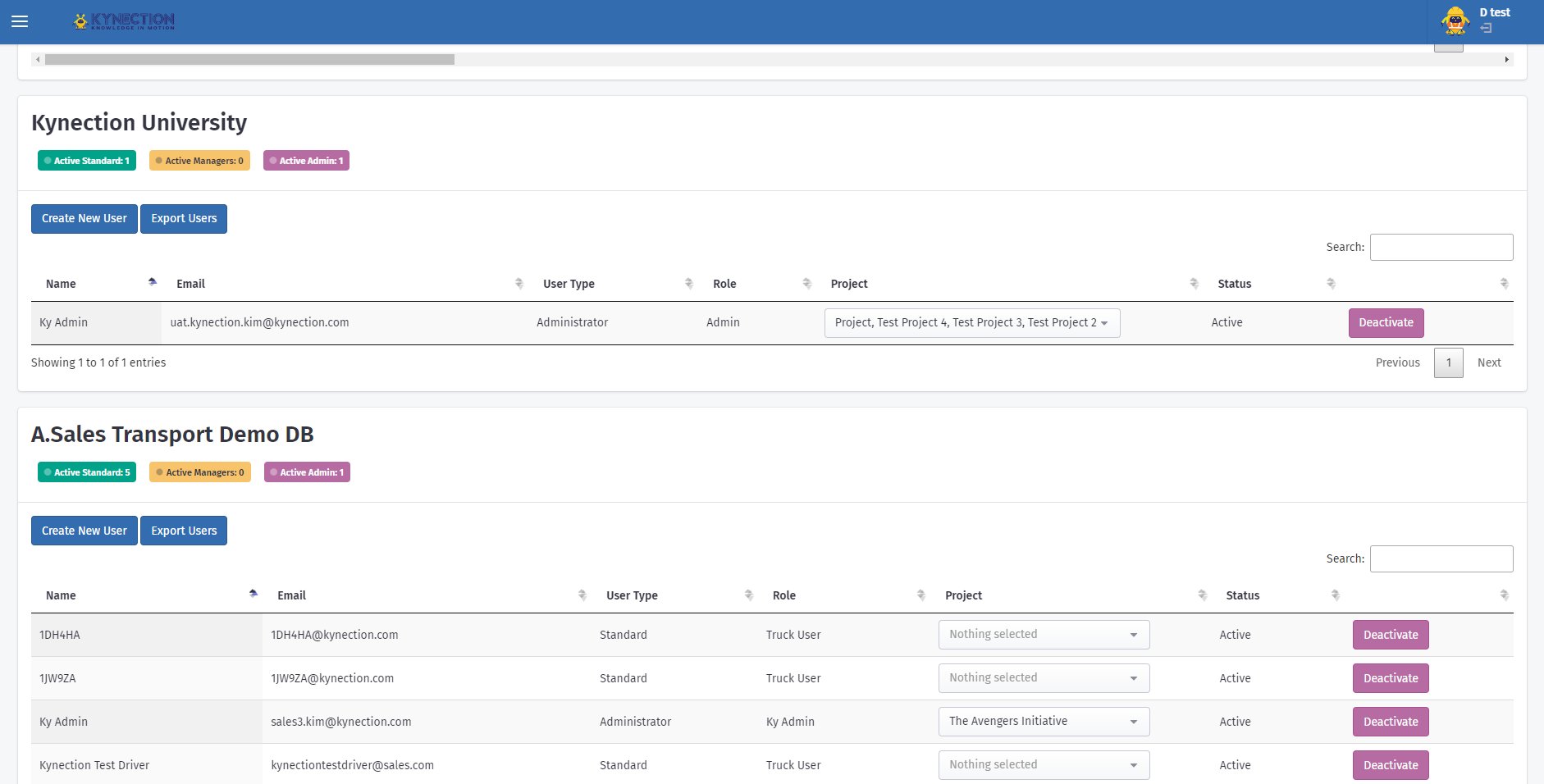Sort Kynection University table by User Type
Viewport: 1544px width, 784px height.
[613, 284]
